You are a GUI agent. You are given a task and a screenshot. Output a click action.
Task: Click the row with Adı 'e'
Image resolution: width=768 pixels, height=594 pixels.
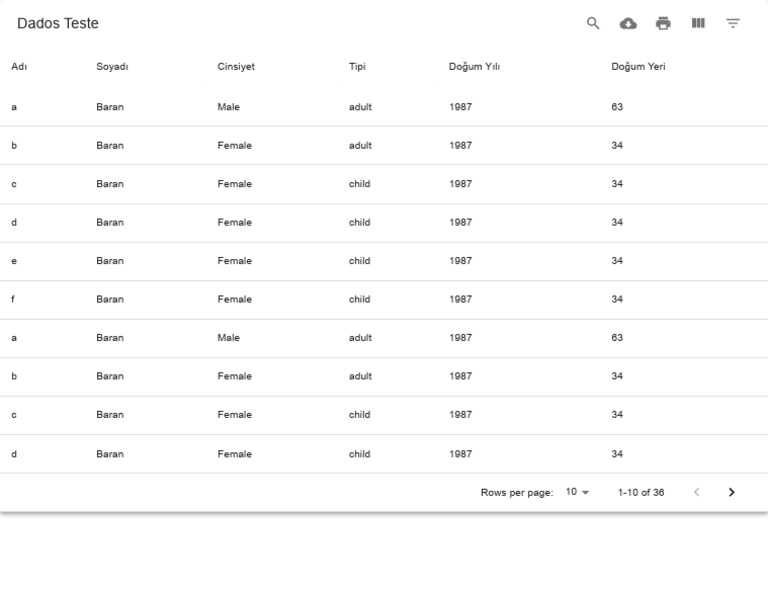tap(384, 261)
